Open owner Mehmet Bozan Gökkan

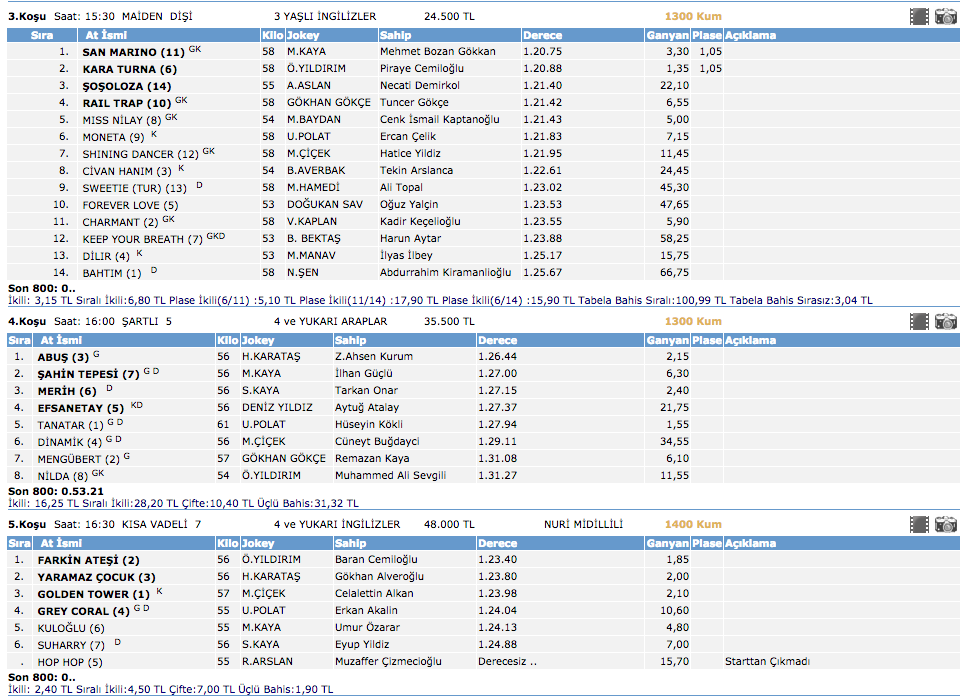coord(436,52)
